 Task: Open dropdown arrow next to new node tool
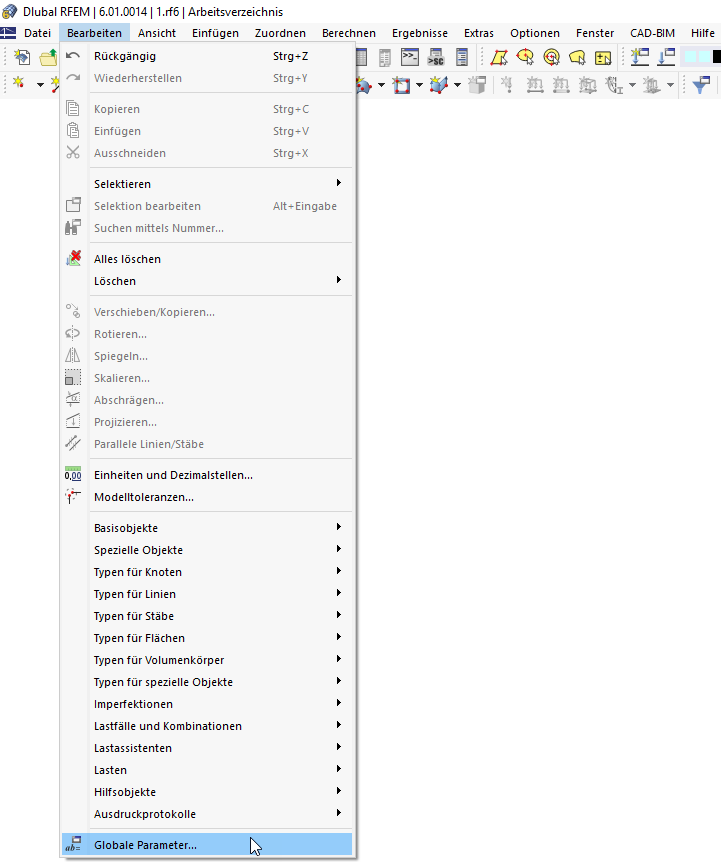click(x=40, y=85)
